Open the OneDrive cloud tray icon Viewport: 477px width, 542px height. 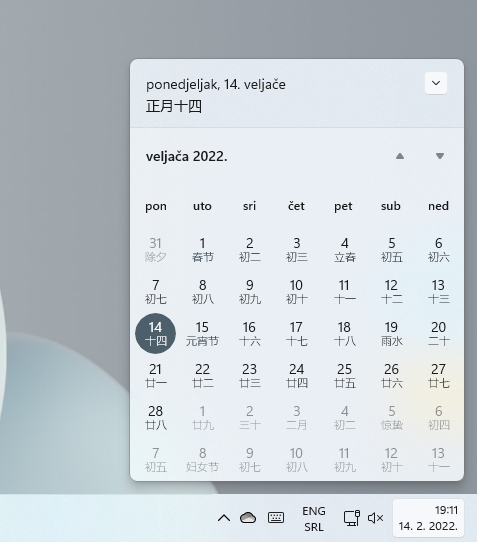[x=248, y=518]
